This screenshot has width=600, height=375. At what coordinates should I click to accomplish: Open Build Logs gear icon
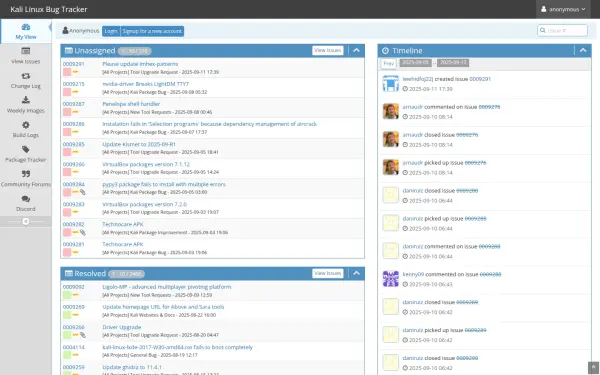coord(26,125)
